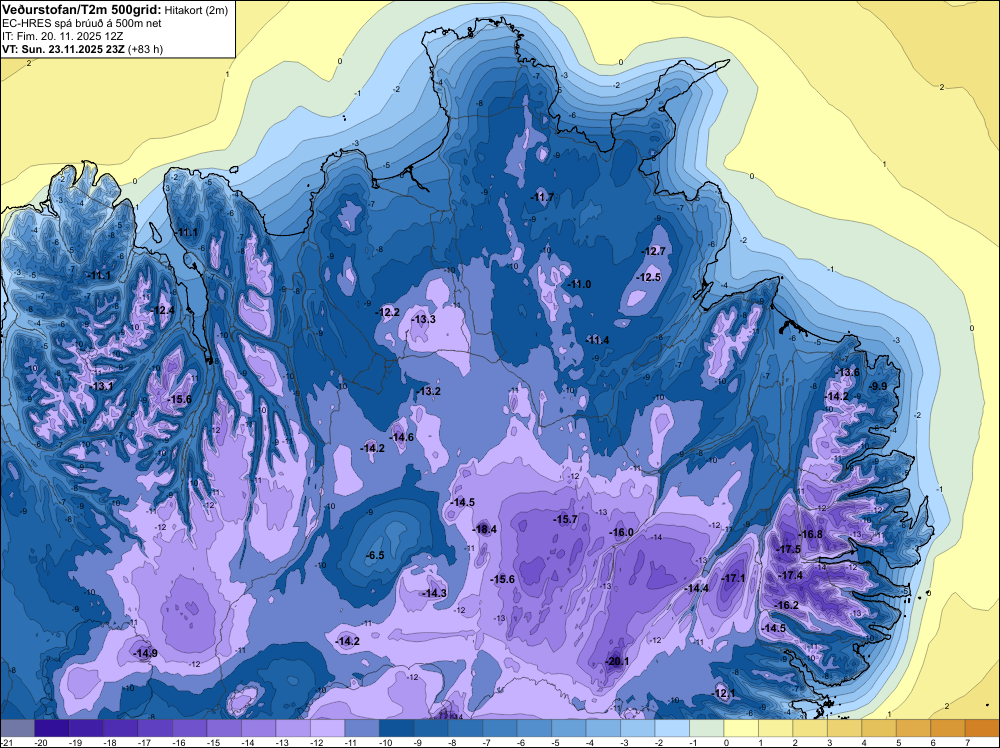
Task: Click the legend swatch between 0 and 1
Action: [x=741, y=728]
